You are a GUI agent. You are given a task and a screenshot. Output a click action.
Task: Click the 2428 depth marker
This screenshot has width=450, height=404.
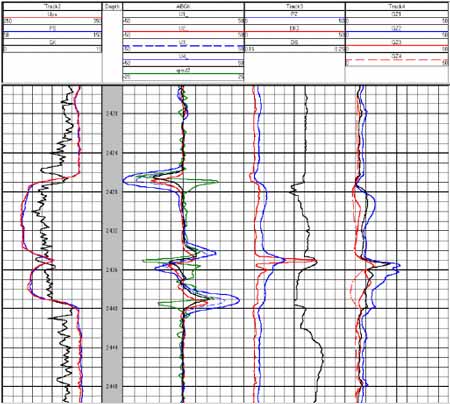[113, 192]
